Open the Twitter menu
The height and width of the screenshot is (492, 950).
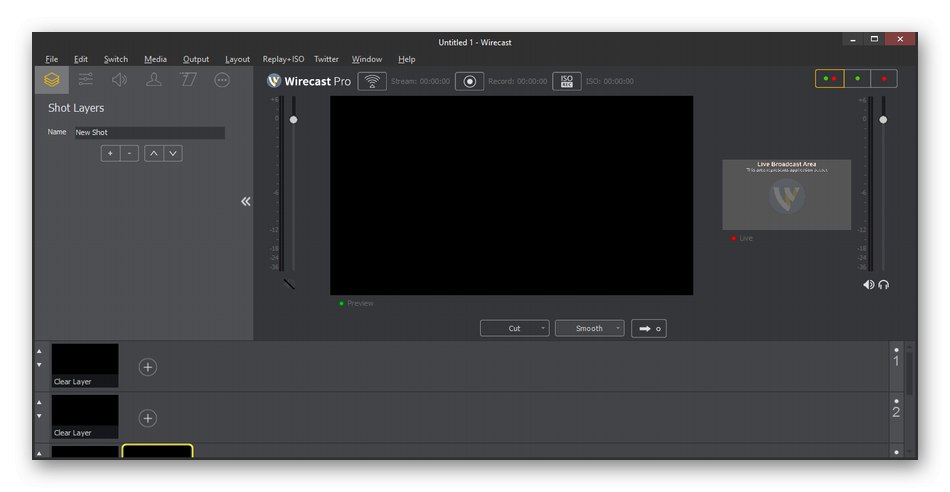(x=326, y=59)
